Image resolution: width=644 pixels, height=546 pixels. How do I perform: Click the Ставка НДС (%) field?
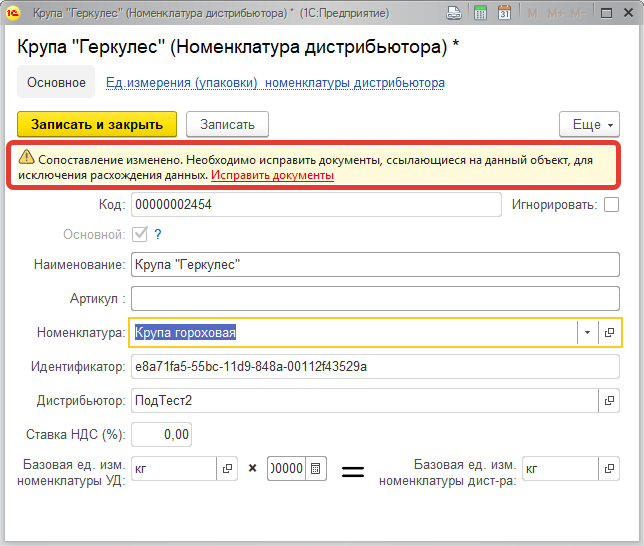pos(161,434)
